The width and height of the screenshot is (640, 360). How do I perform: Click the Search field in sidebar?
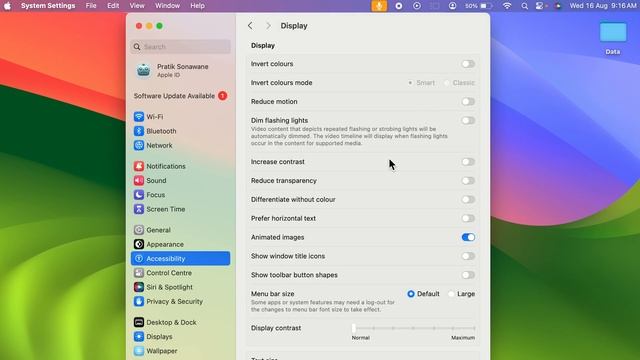180,47
